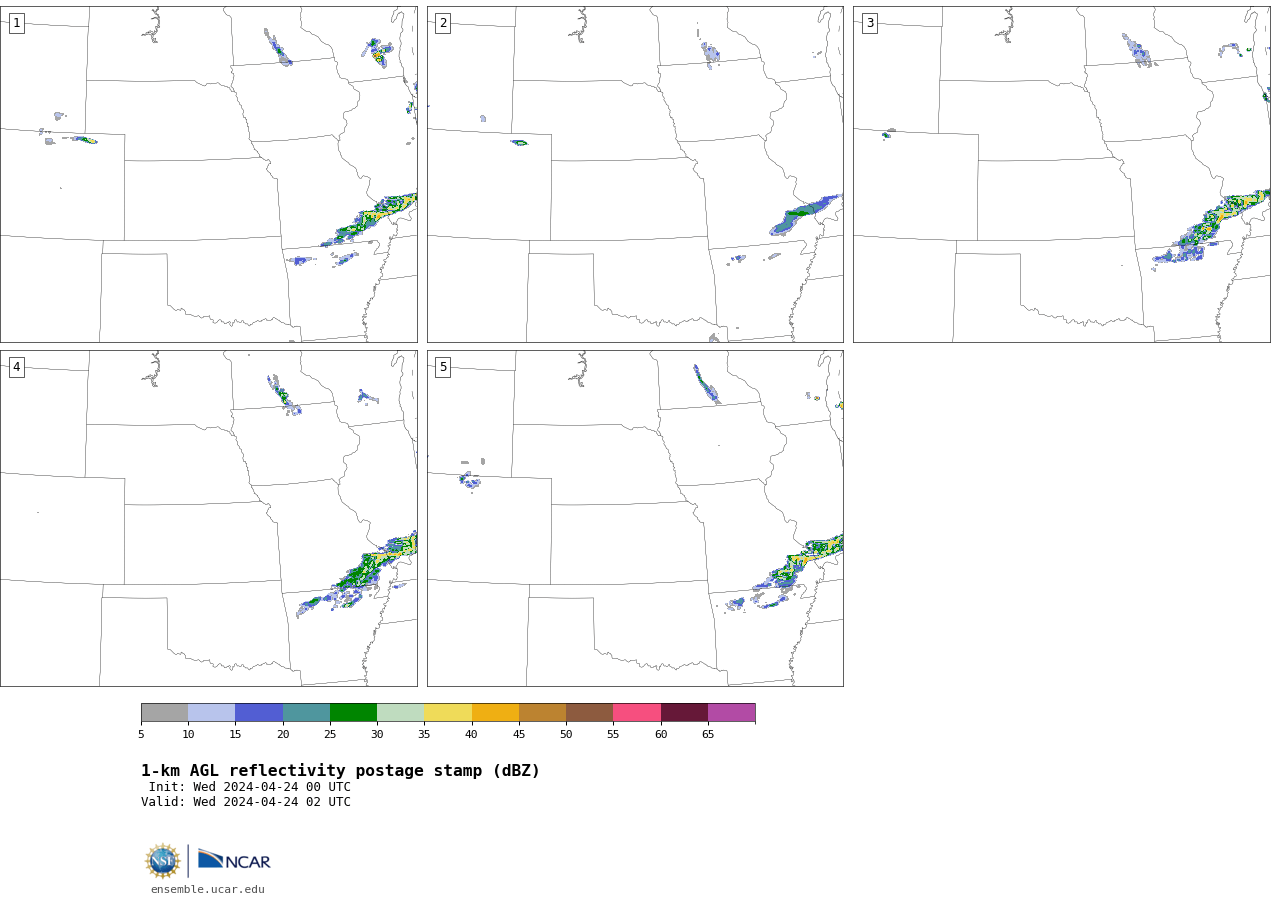Click the panel number 3 label
The height and width of the screenshot is (901, 1280).
(869, 23)
